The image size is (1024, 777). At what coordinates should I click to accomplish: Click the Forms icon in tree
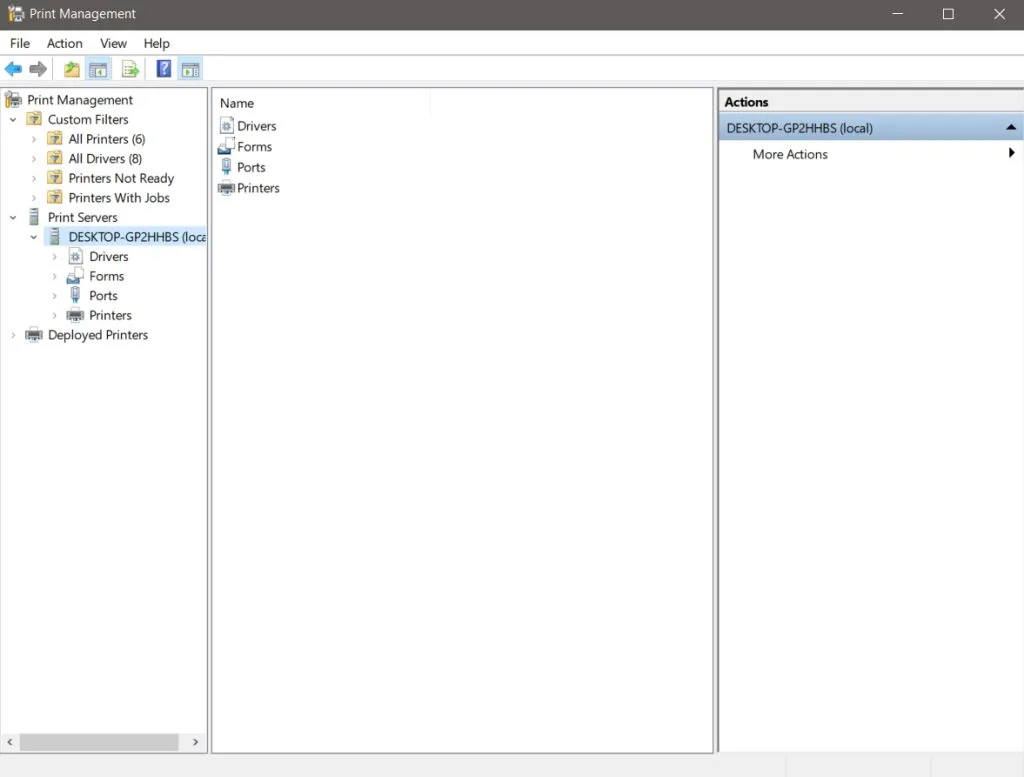[75, 276]
